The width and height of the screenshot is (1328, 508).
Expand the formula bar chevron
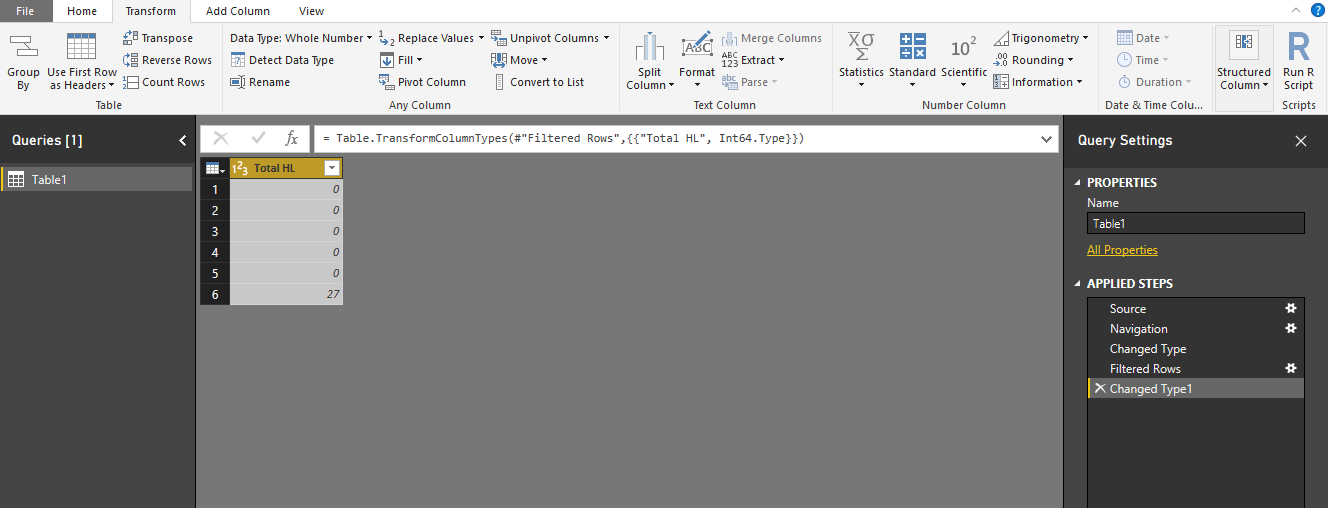point(1047,138)
